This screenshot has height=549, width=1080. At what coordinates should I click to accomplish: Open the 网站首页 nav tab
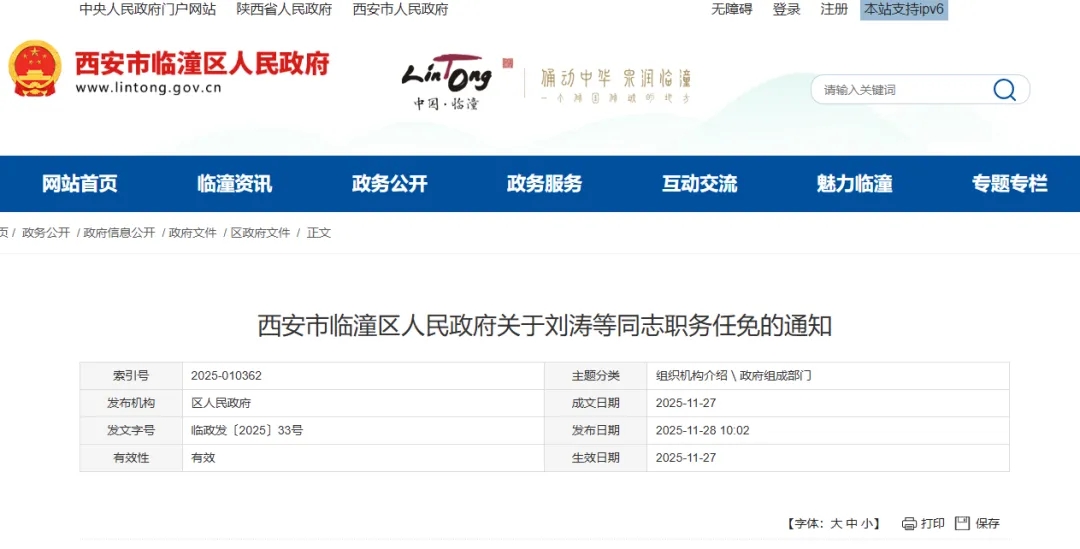[x=80, y=184]
